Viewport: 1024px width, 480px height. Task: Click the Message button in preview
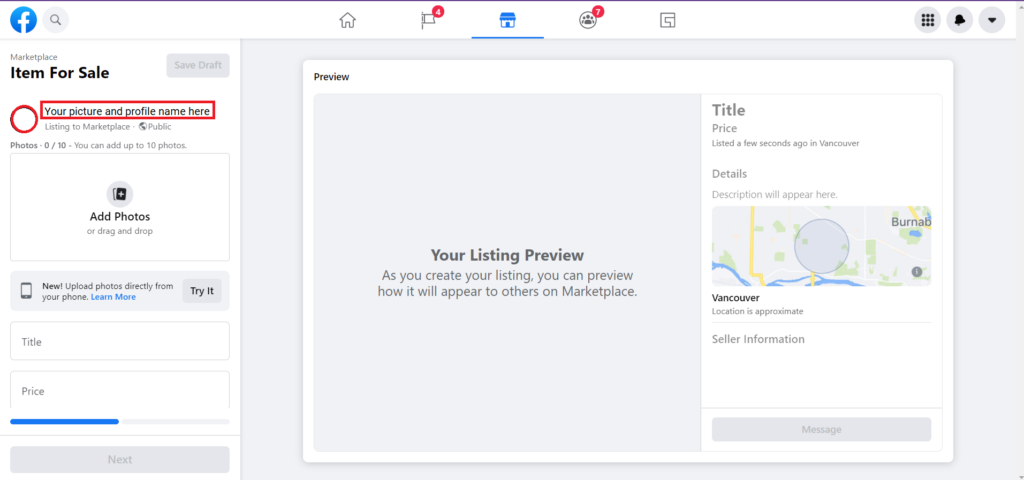822,430
